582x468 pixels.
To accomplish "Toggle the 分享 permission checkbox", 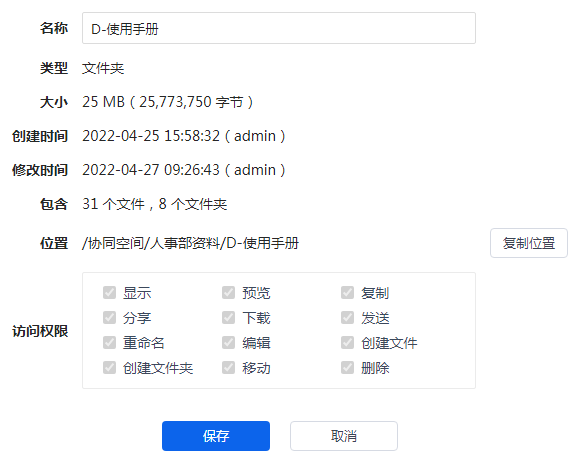I will tap(109, 318).
